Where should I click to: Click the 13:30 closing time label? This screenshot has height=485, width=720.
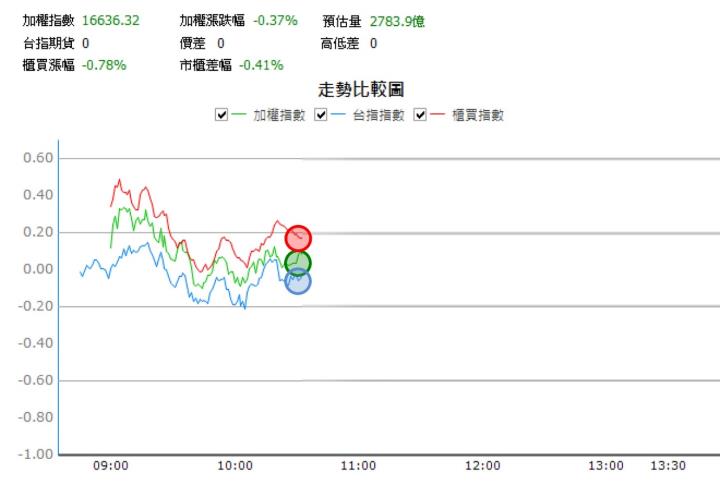667,465
